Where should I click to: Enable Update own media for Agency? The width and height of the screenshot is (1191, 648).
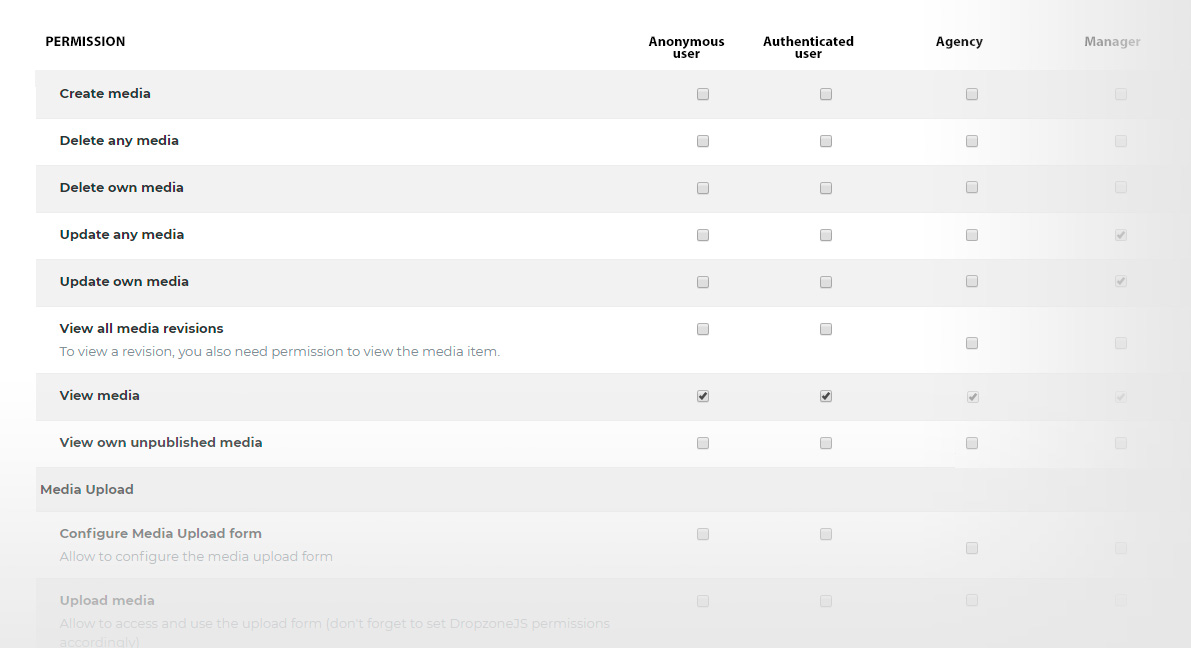971,282
